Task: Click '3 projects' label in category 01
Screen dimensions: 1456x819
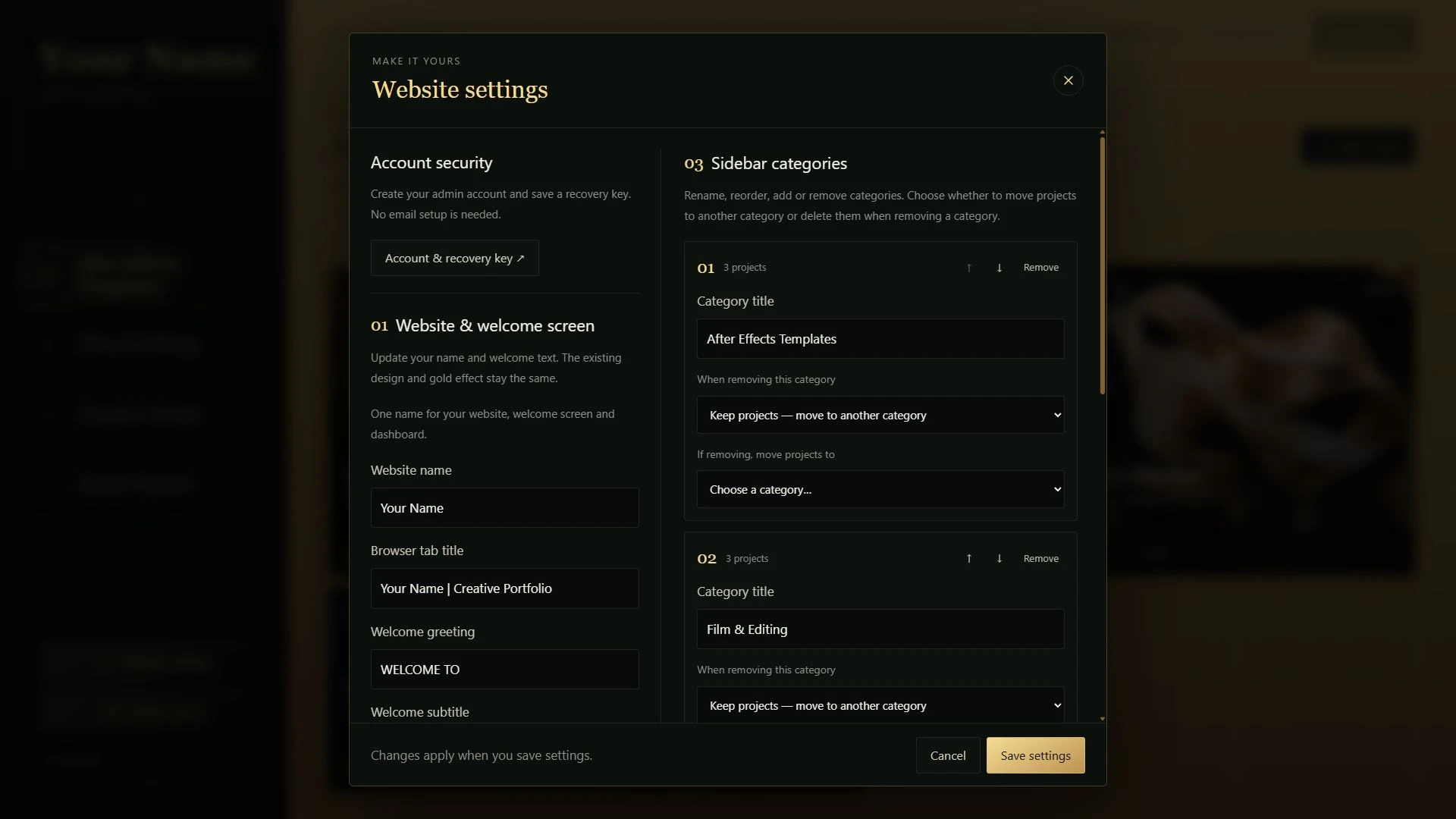Action: [744, 268]
